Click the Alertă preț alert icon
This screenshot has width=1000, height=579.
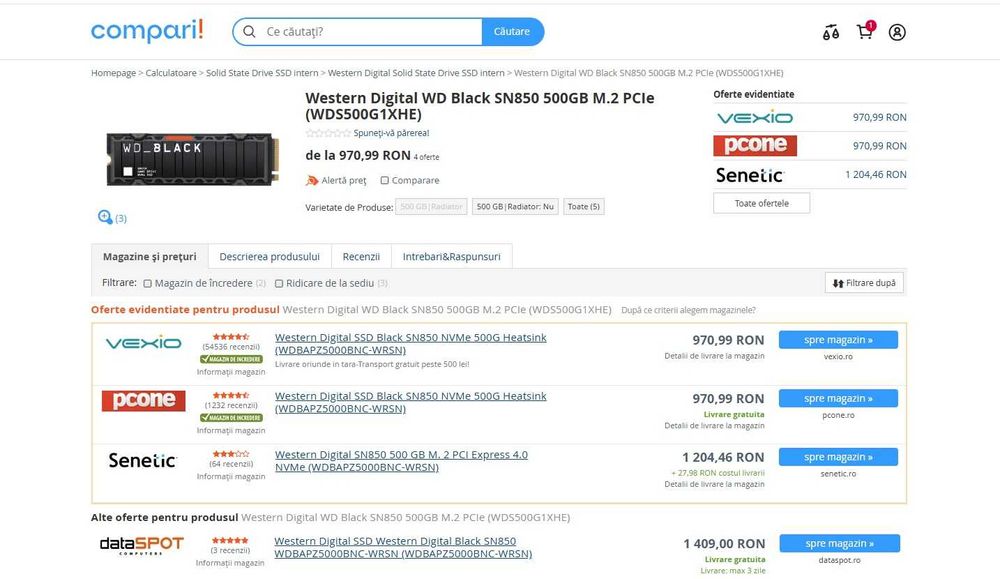click(312, 180)
